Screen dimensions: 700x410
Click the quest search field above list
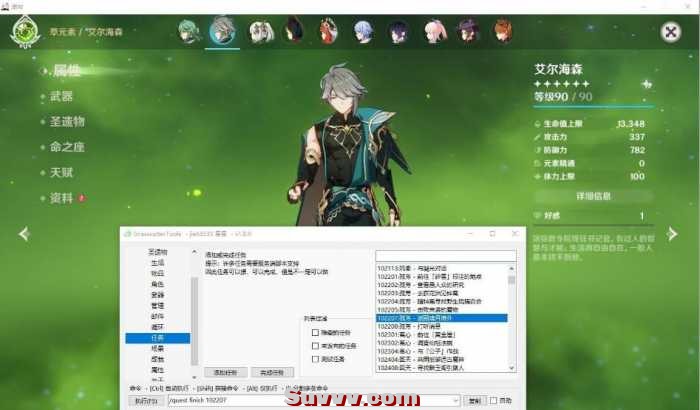(x=446, y=255)
